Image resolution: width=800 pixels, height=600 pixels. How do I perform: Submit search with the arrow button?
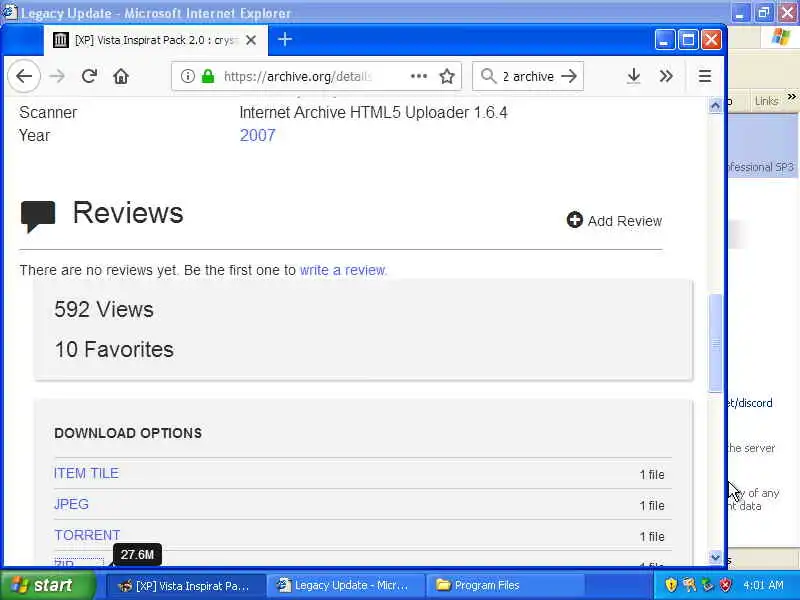point(569,76)
